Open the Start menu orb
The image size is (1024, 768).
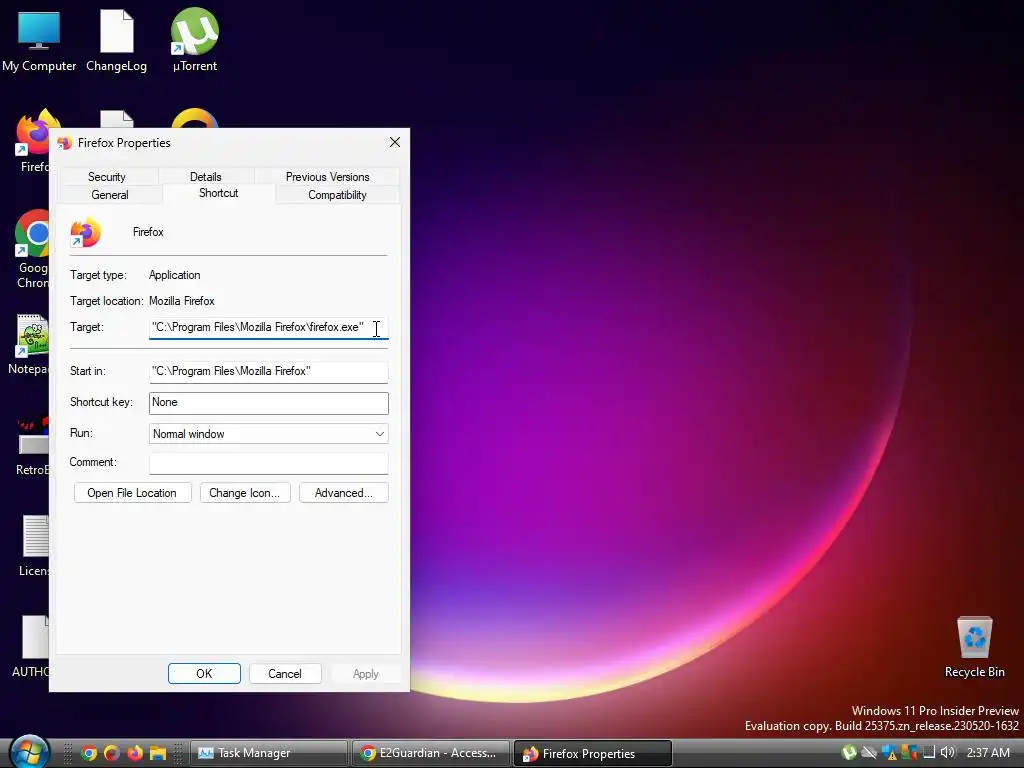(28, 752)
